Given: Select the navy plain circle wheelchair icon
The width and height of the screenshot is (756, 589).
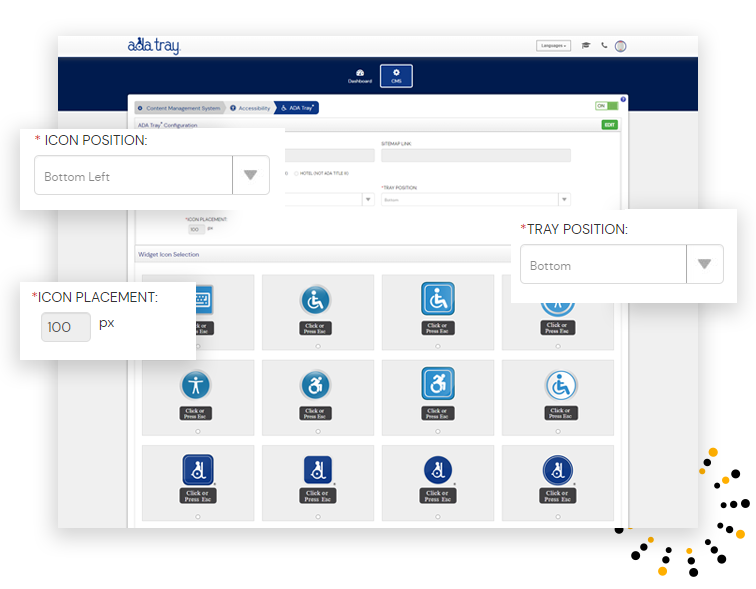Looking at the screenshot, I should click(x=438, y=469).
